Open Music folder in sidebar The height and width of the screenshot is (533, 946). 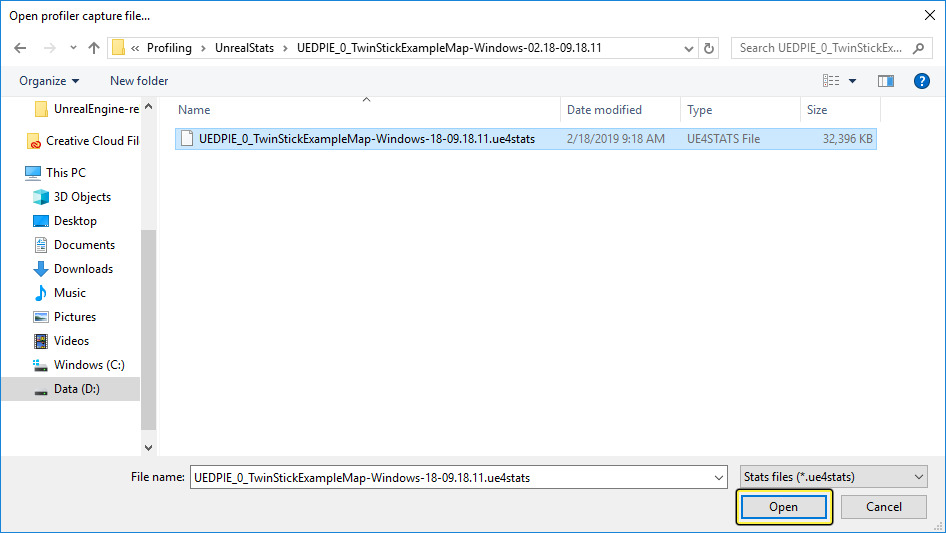click(x=60, y=293)
